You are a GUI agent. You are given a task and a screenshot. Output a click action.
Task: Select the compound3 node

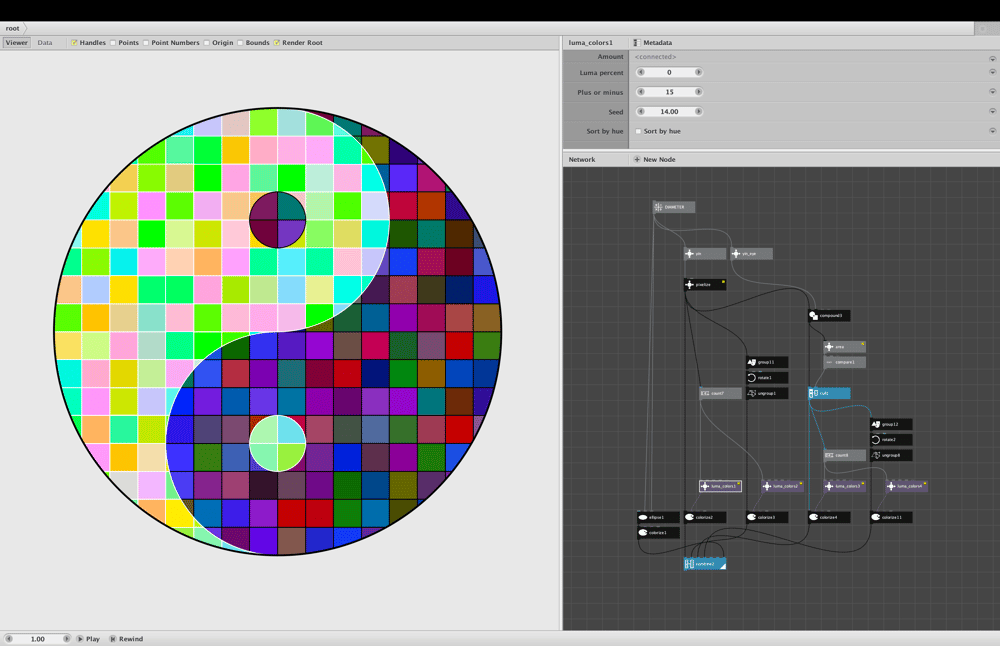(x=829, y=316)
